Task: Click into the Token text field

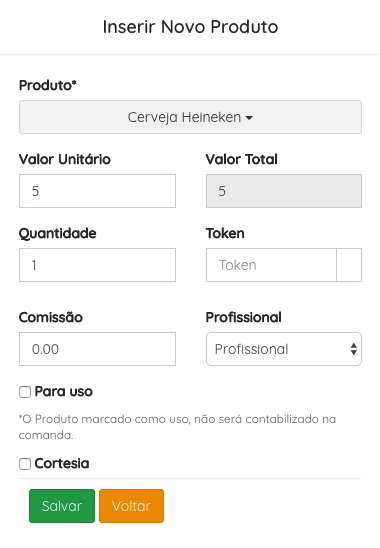Action: pos(271,265)
